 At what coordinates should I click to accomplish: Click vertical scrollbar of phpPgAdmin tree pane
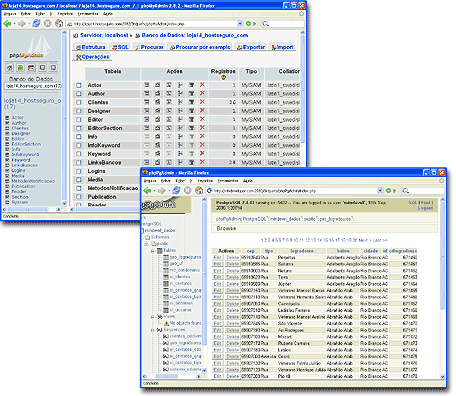click(204, 285)
